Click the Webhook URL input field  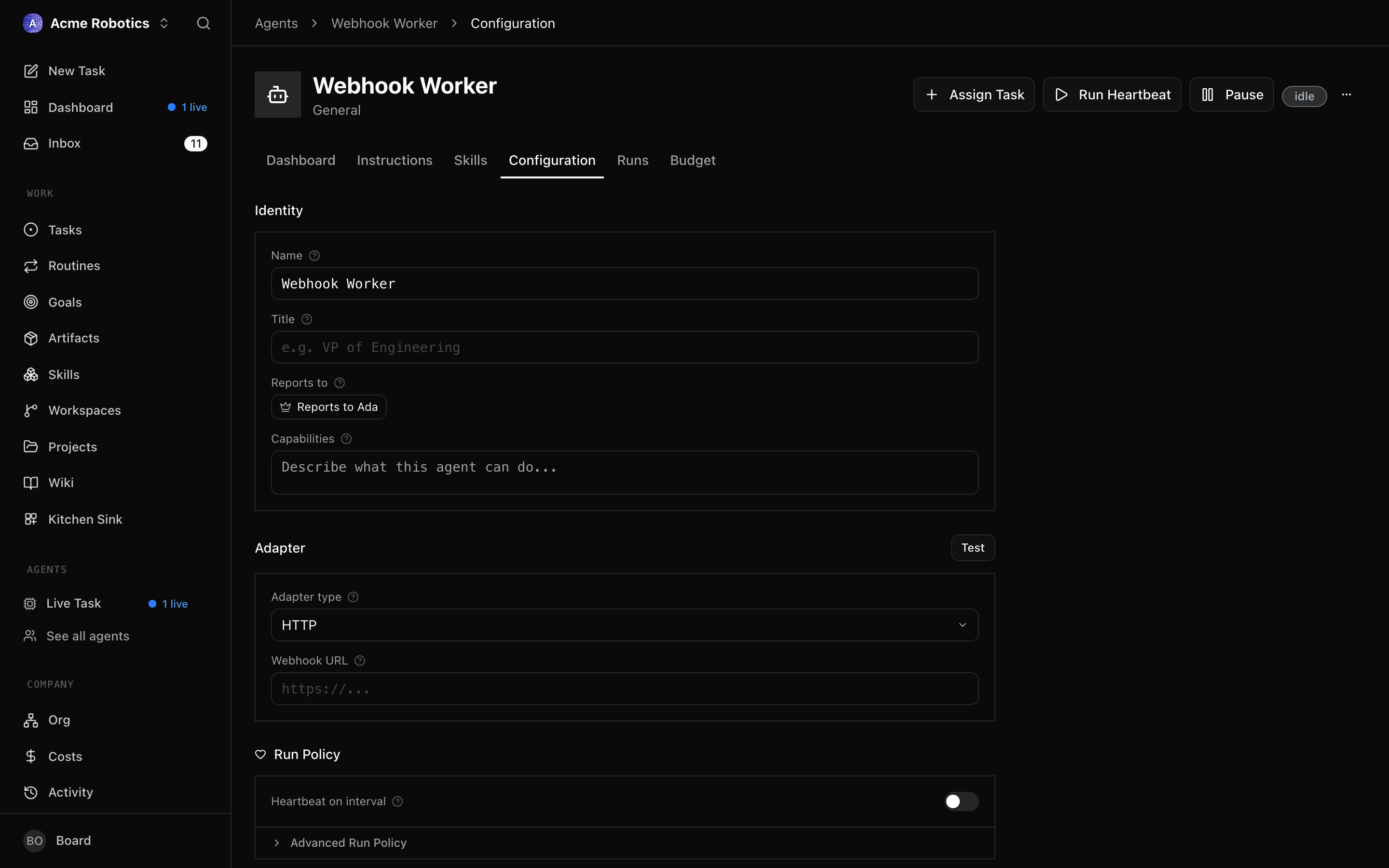[x=625, y=689]
